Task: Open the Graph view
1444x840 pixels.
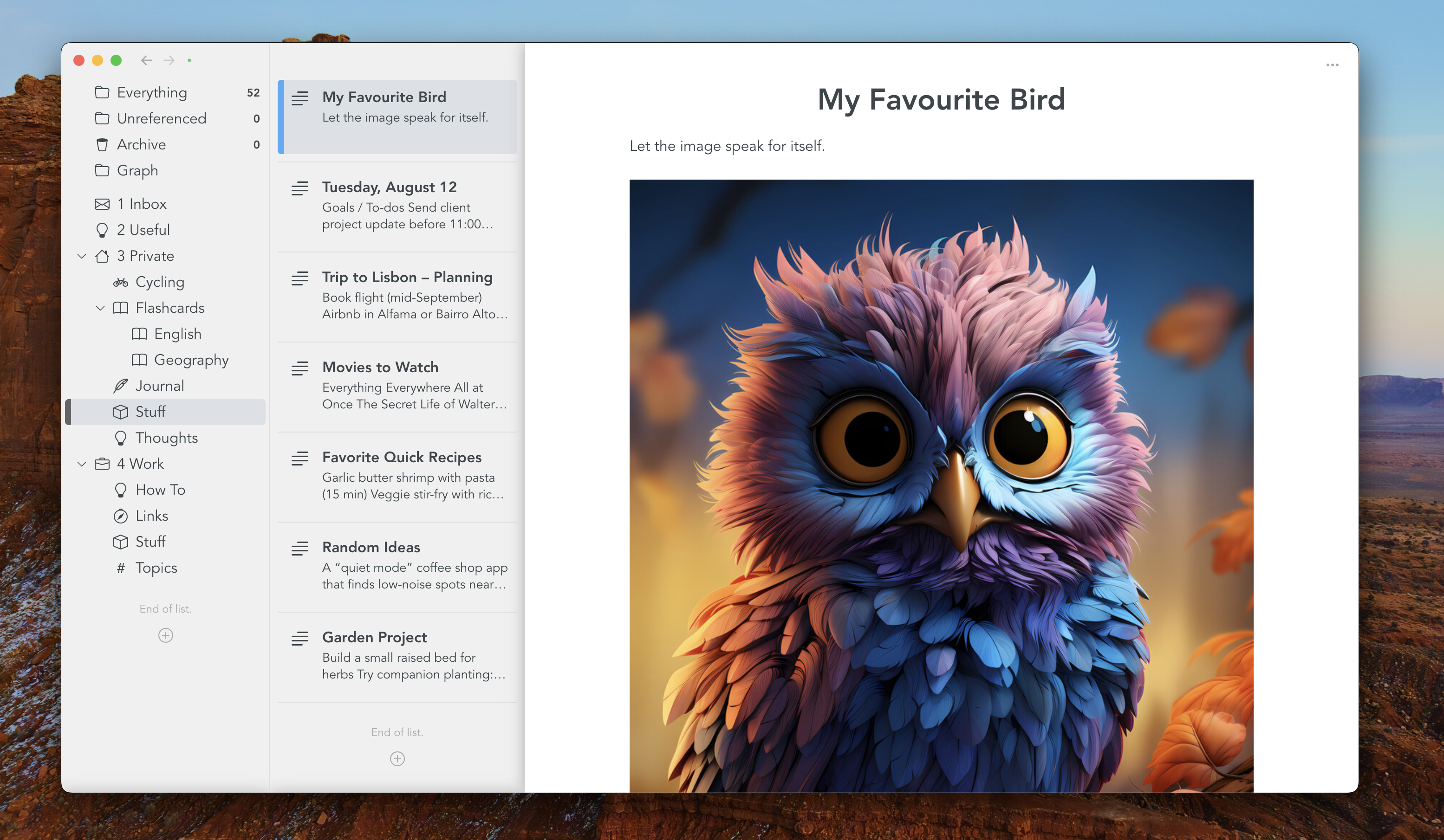Action: point(137,171)
